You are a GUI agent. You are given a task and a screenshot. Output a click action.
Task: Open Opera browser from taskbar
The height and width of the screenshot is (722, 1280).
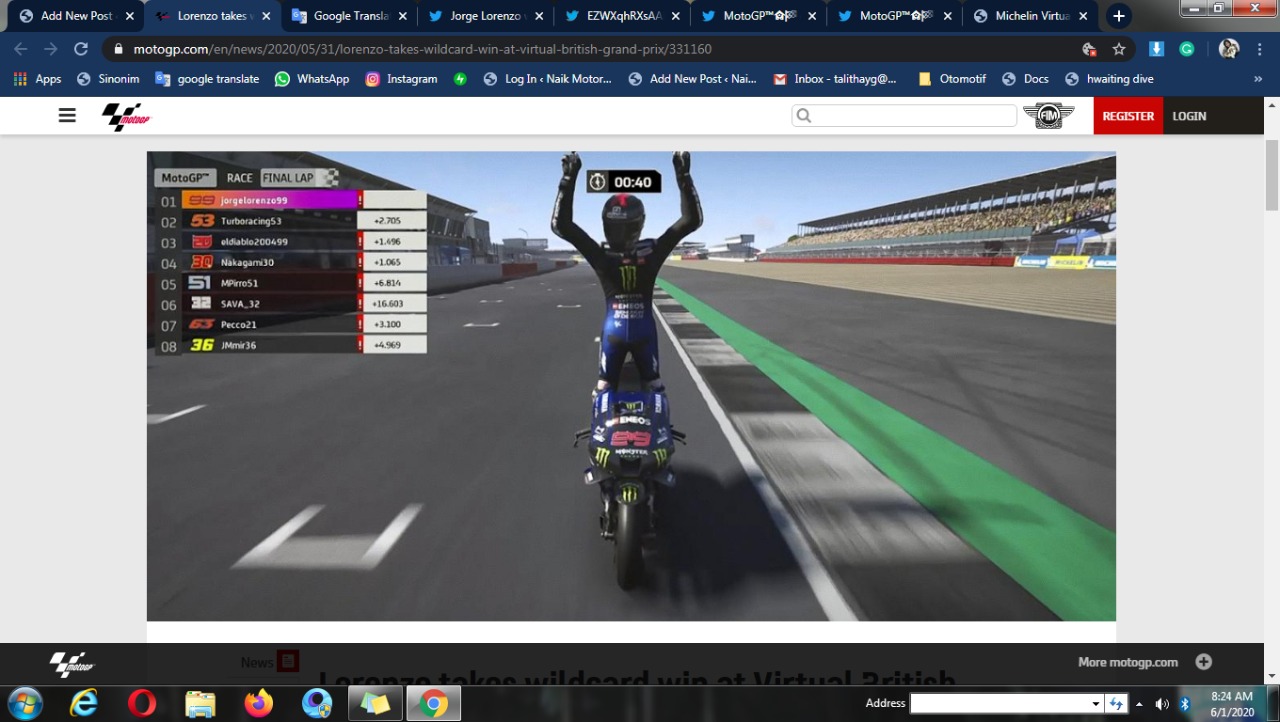142,703
